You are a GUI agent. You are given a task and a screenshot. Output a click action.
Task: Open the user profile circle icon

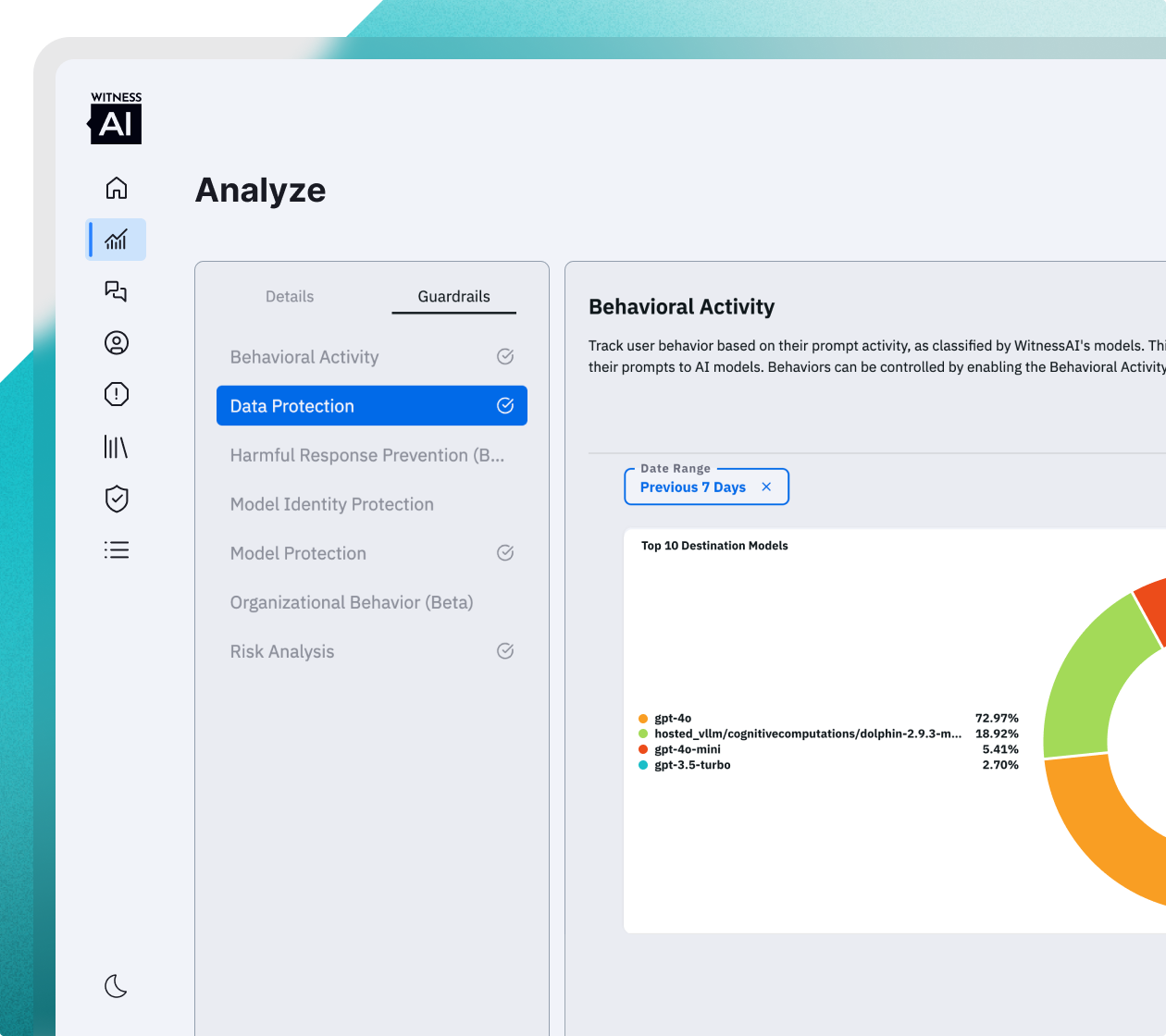(x=117, y=343)
